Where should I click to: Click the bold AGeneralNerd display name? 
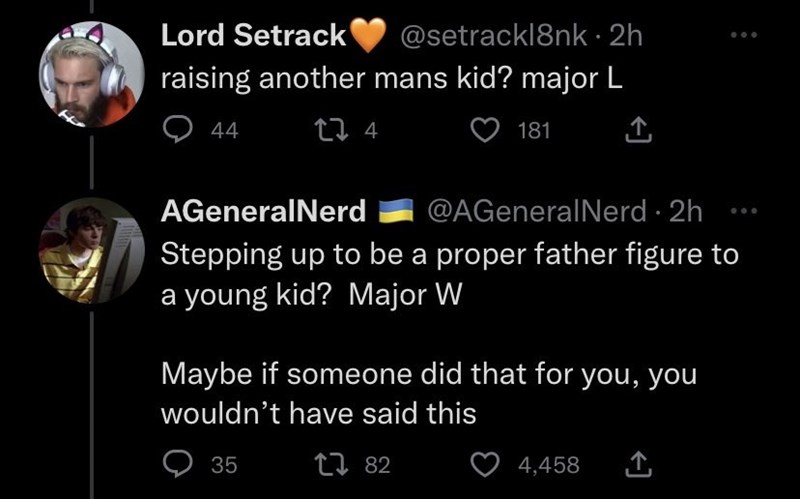(x=264, y=212)
